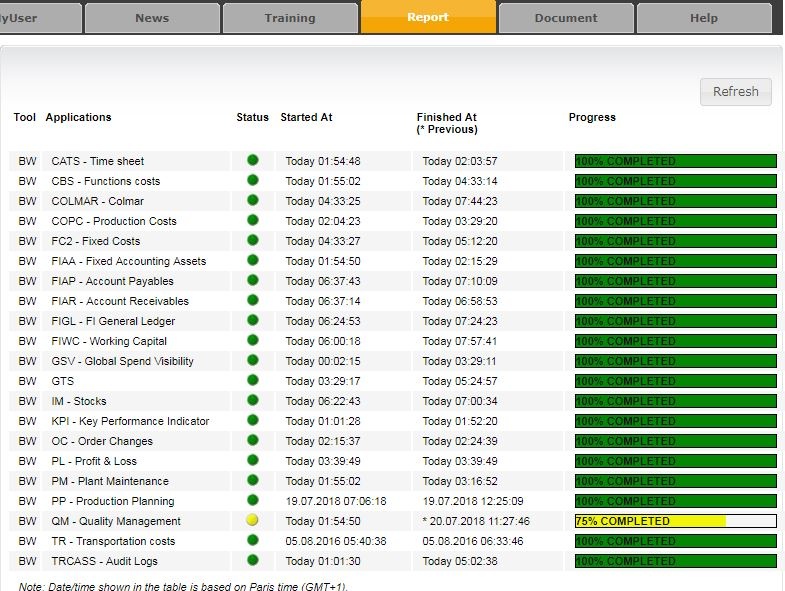Click status icon of PP - Production Planning

252,500
